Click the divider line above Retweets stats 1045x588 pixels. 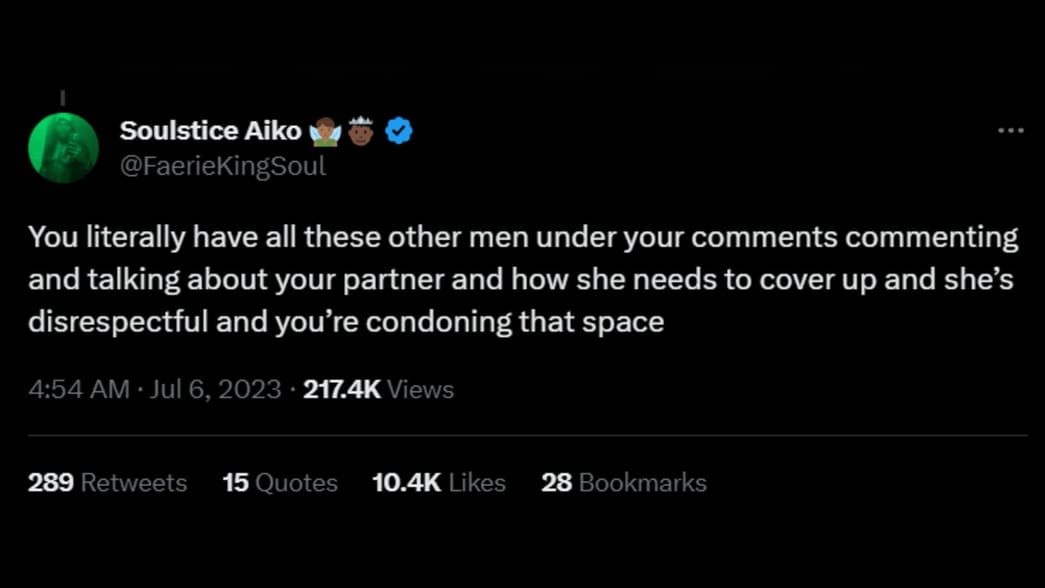click(x=528, y=435)
